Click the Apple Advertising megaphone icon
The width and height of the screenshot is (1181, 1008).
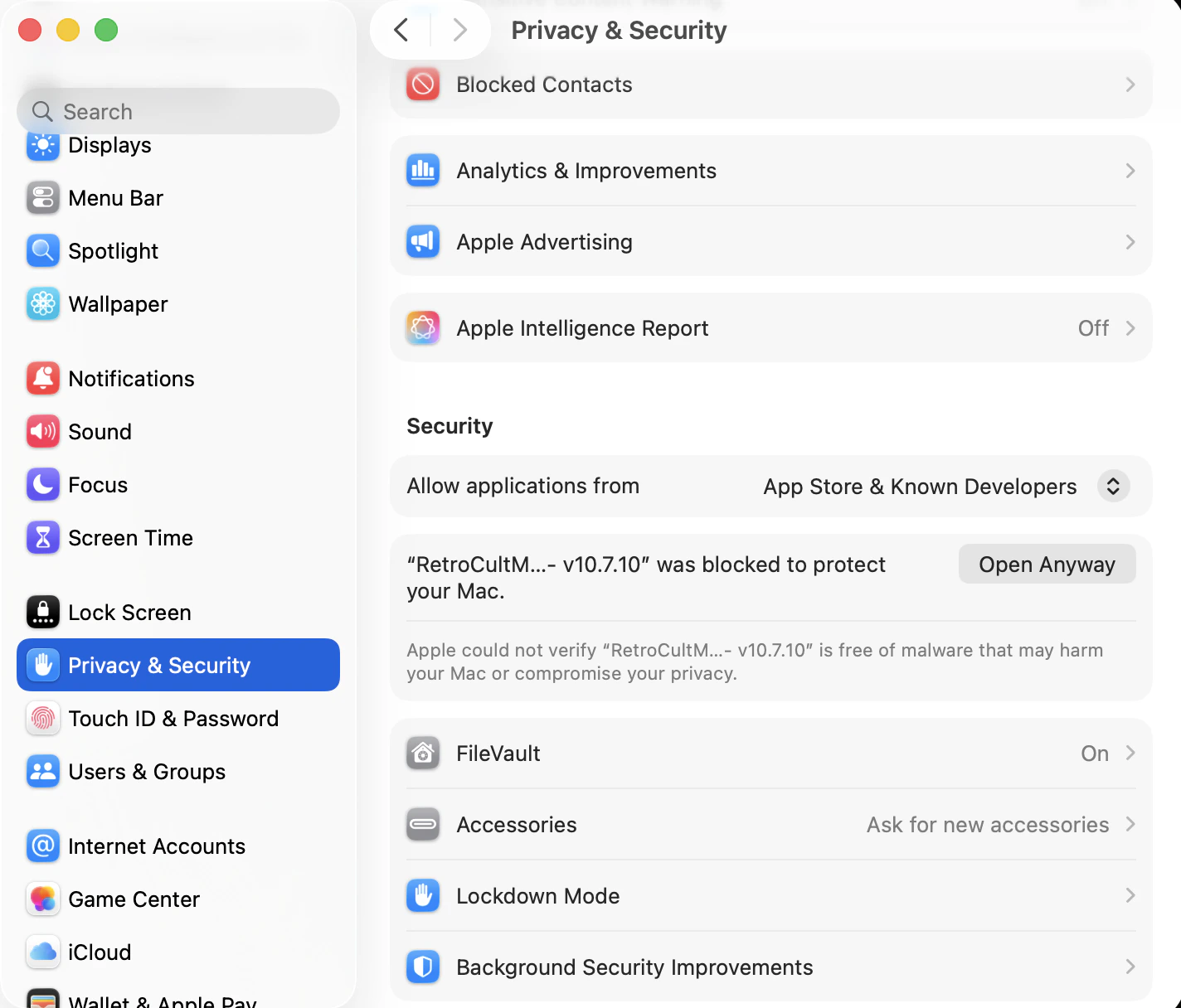[x=423, y=242]
